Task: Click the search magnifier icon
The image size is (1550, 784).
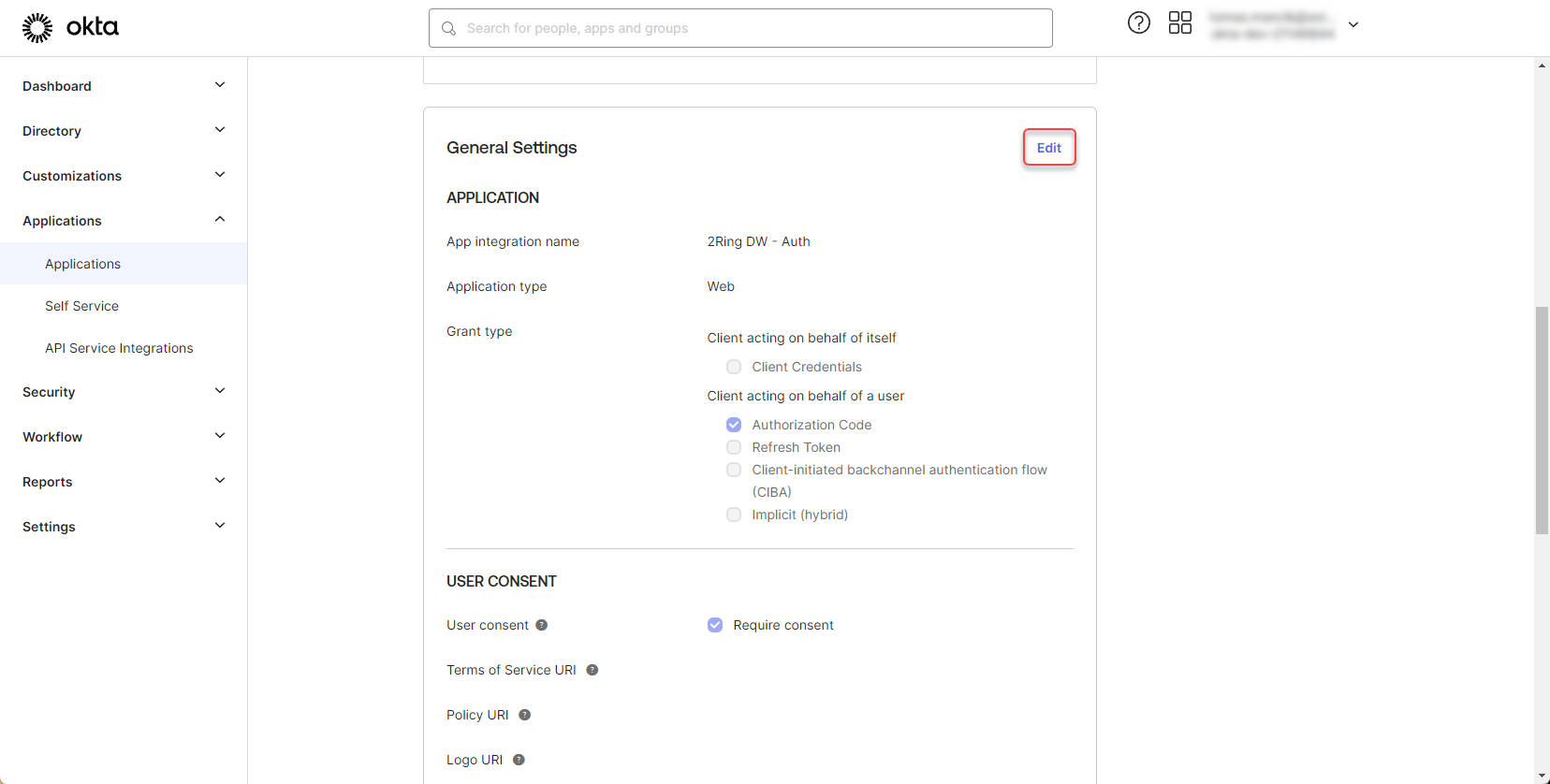Action: (449, 29)
